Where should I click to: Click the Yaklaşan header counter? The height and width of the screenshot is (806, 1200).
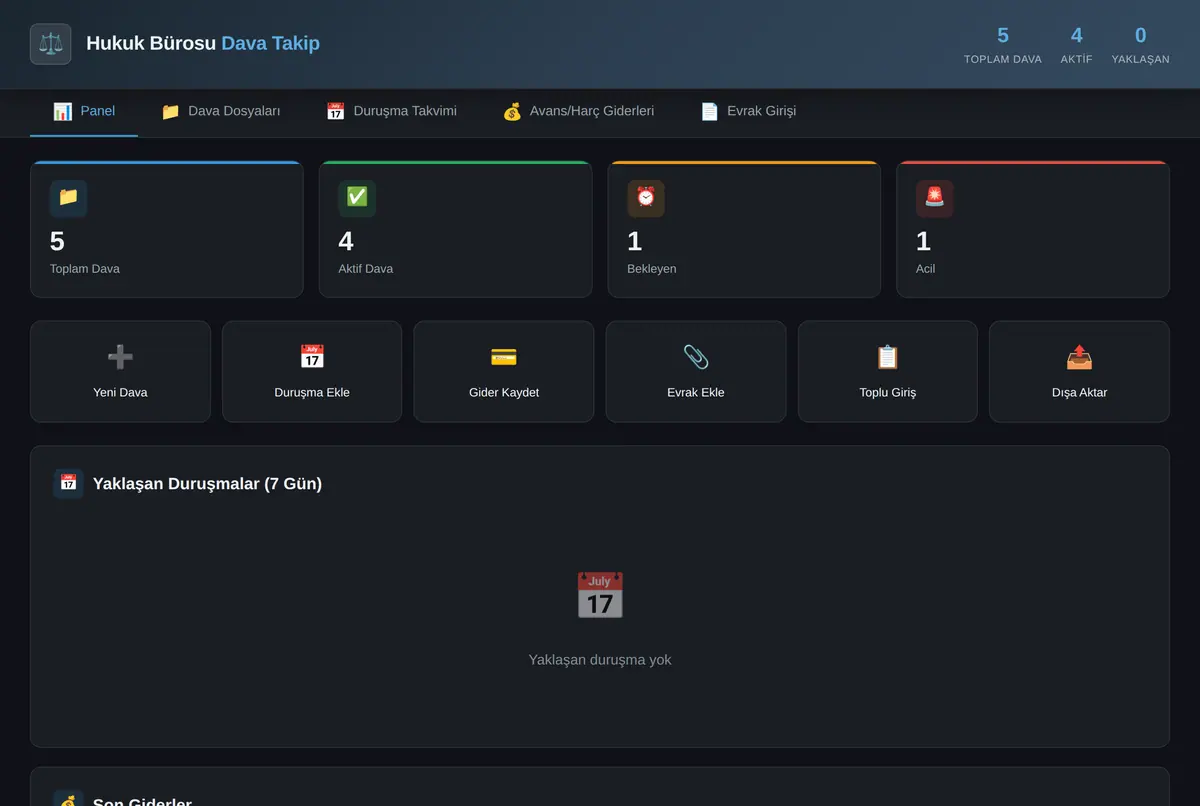point(1141,45)
